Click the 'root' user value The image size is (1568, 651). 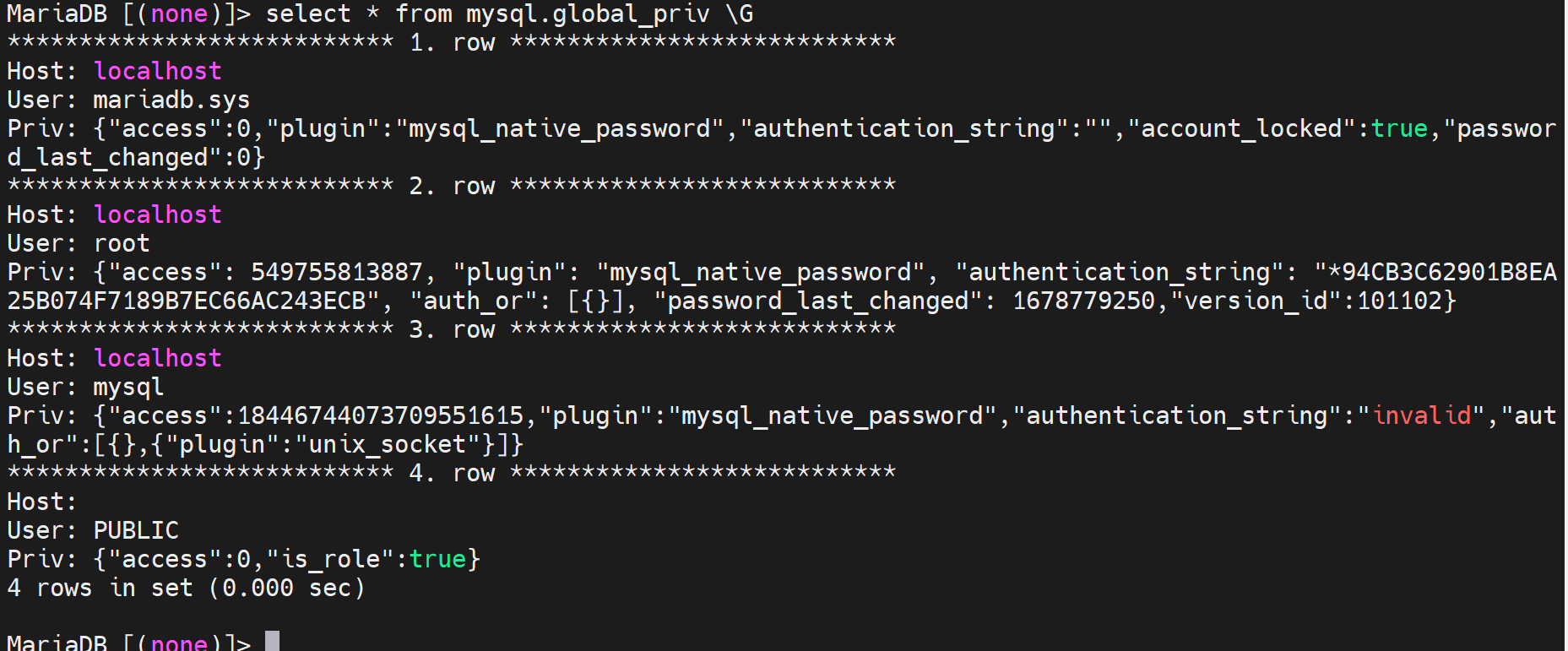(x=122, y=243)
